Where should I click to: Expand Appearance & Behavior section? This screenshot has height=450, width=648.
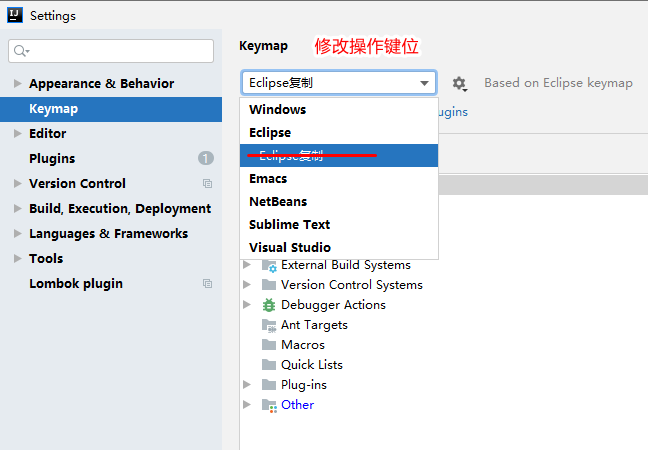pyautogui.click(x=17, y=83)
